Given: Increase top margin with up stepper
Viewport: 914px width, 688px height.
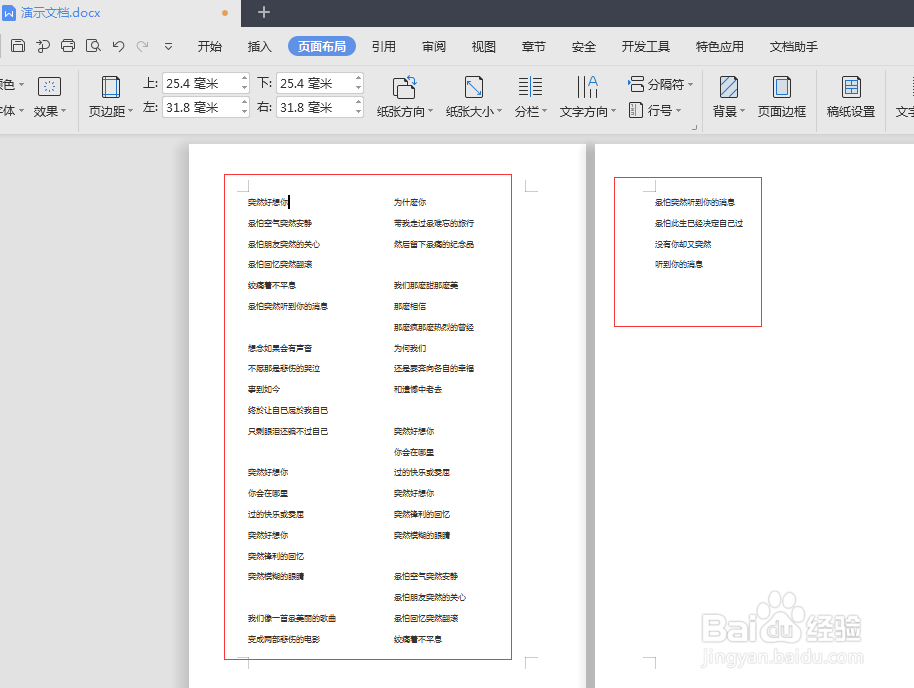Looking at the screenshot, I should point(244,78).
